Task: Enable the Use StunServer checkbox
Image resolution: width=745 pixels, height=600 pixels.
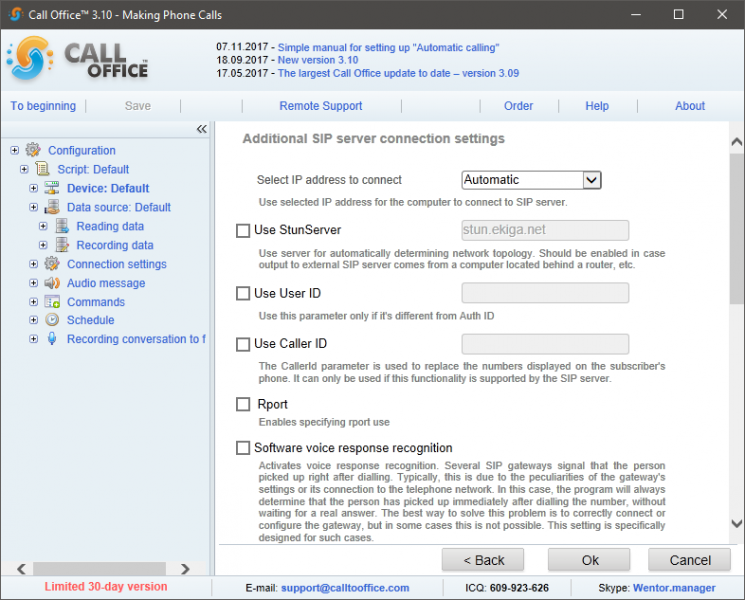Action: coord(243,231)
